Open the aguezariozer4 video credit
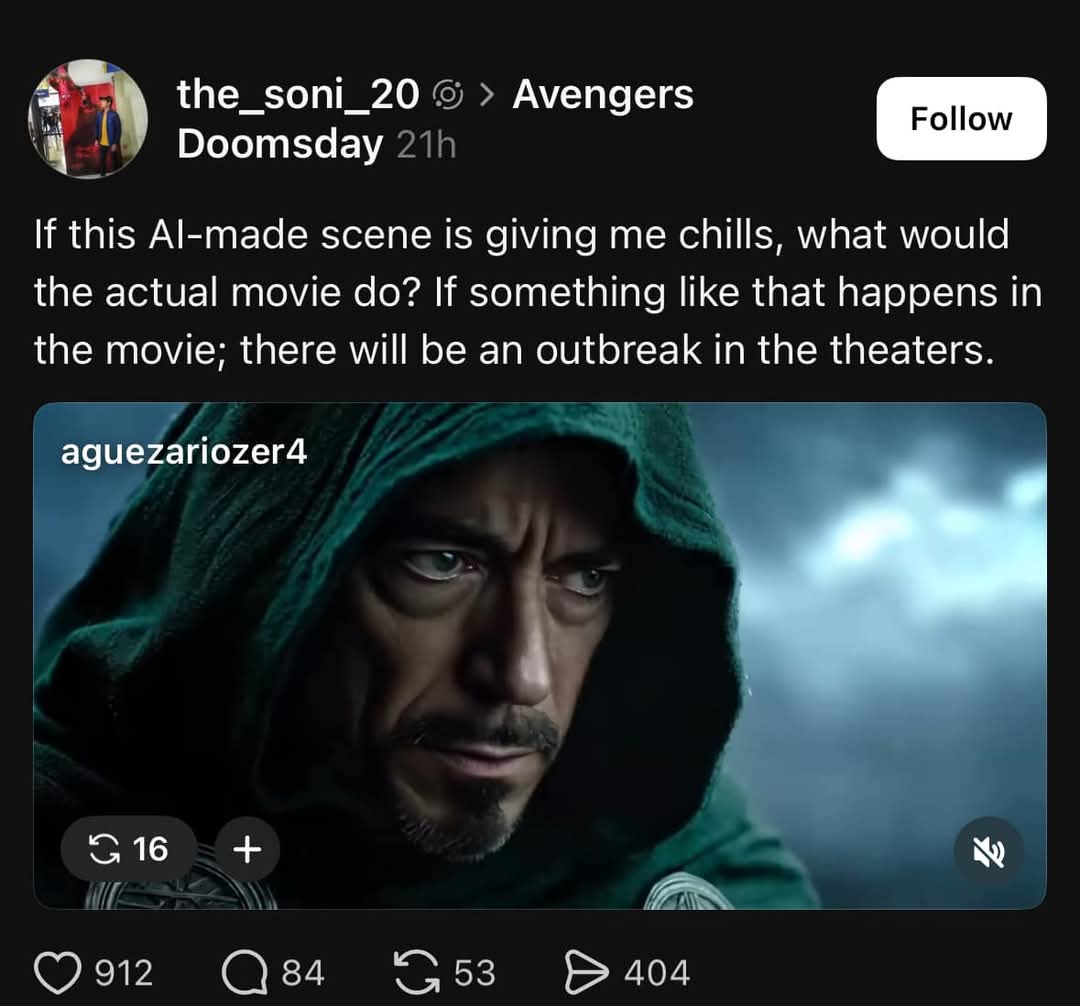Screen dimensions: 1080x1006 (x=184, y=452)
